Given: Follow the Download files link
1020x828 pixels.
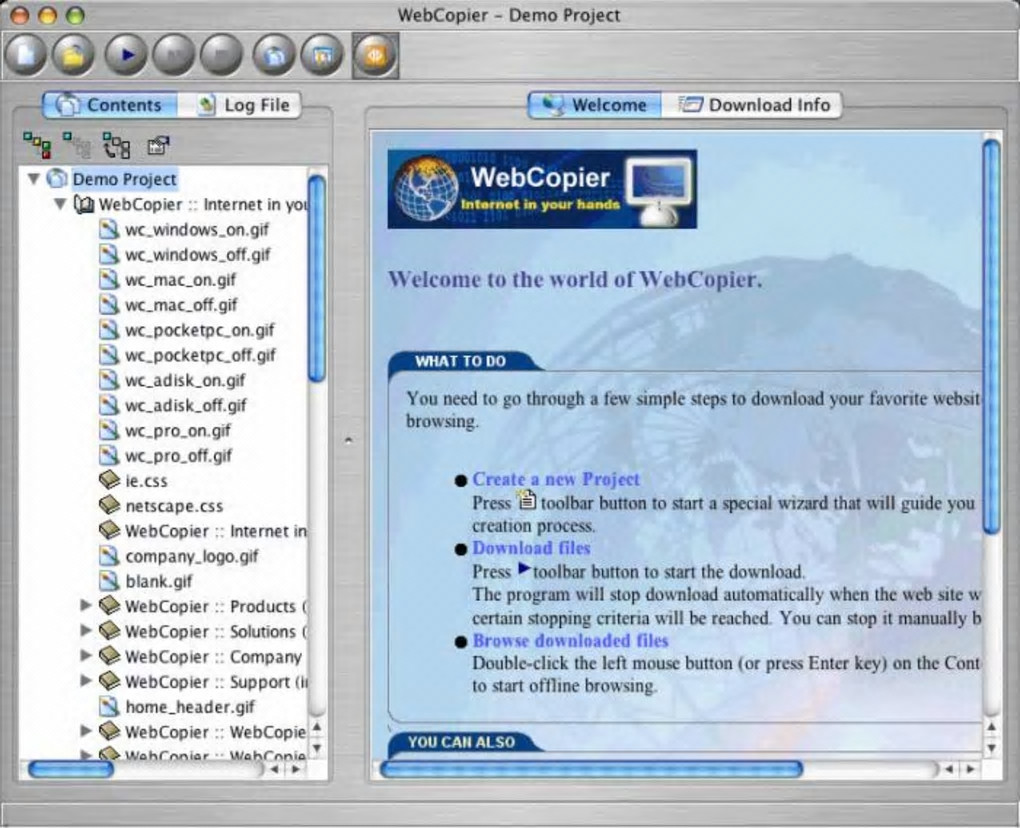Looking at the screenshot, I should pyautogui.click(x=531, y=548).
